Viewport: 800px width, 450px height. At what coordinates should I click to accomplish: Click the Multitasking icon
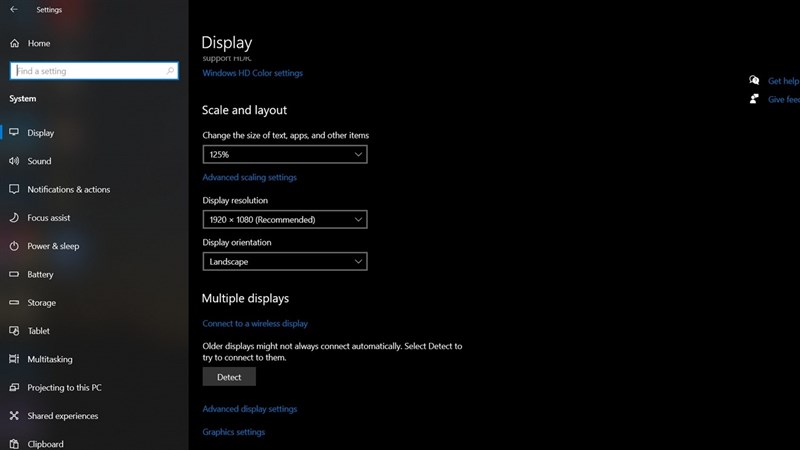point(14,359)
